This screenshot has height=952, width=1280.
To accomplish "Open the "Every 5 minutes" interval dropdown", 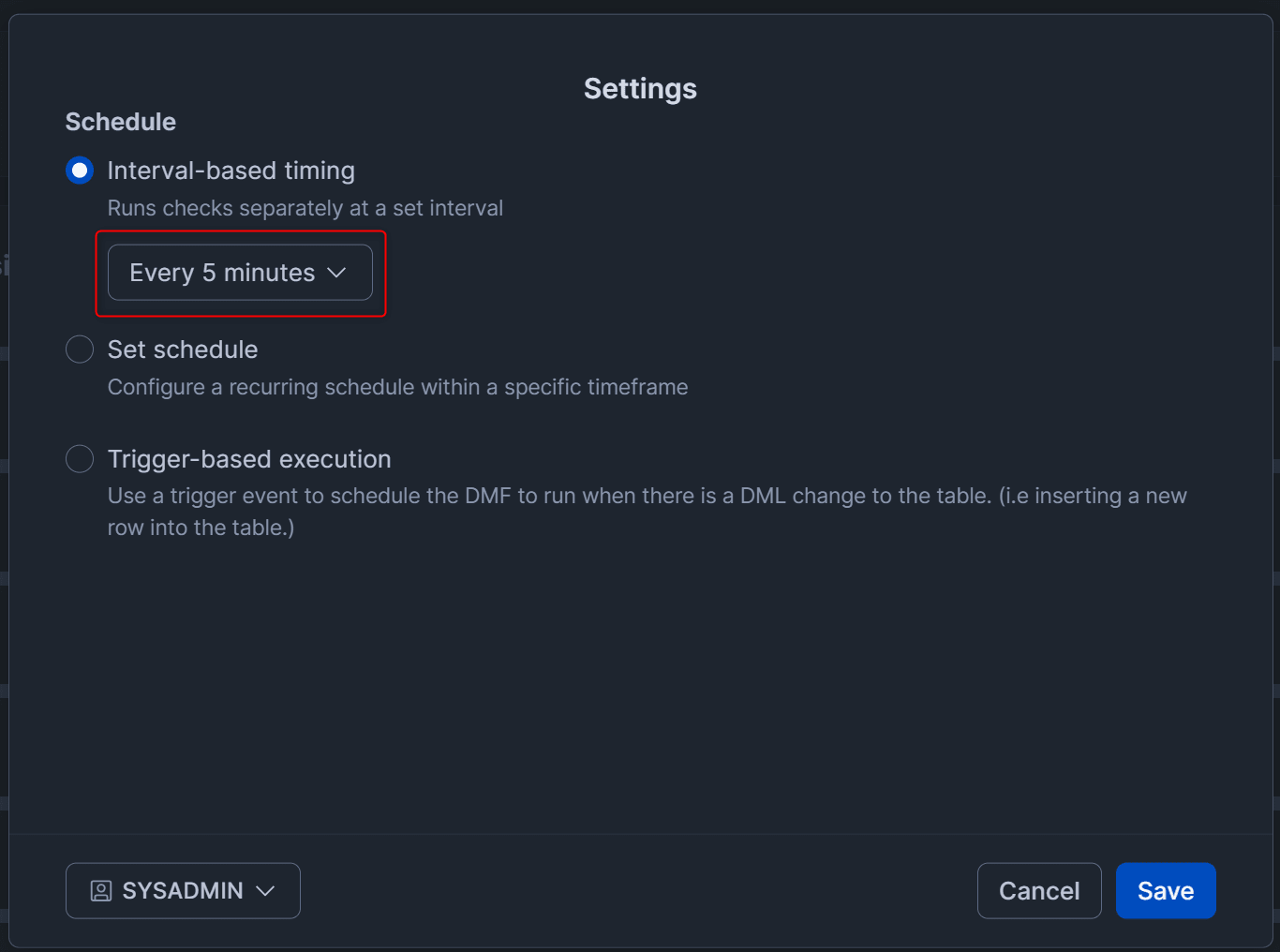I will (240, 273).
